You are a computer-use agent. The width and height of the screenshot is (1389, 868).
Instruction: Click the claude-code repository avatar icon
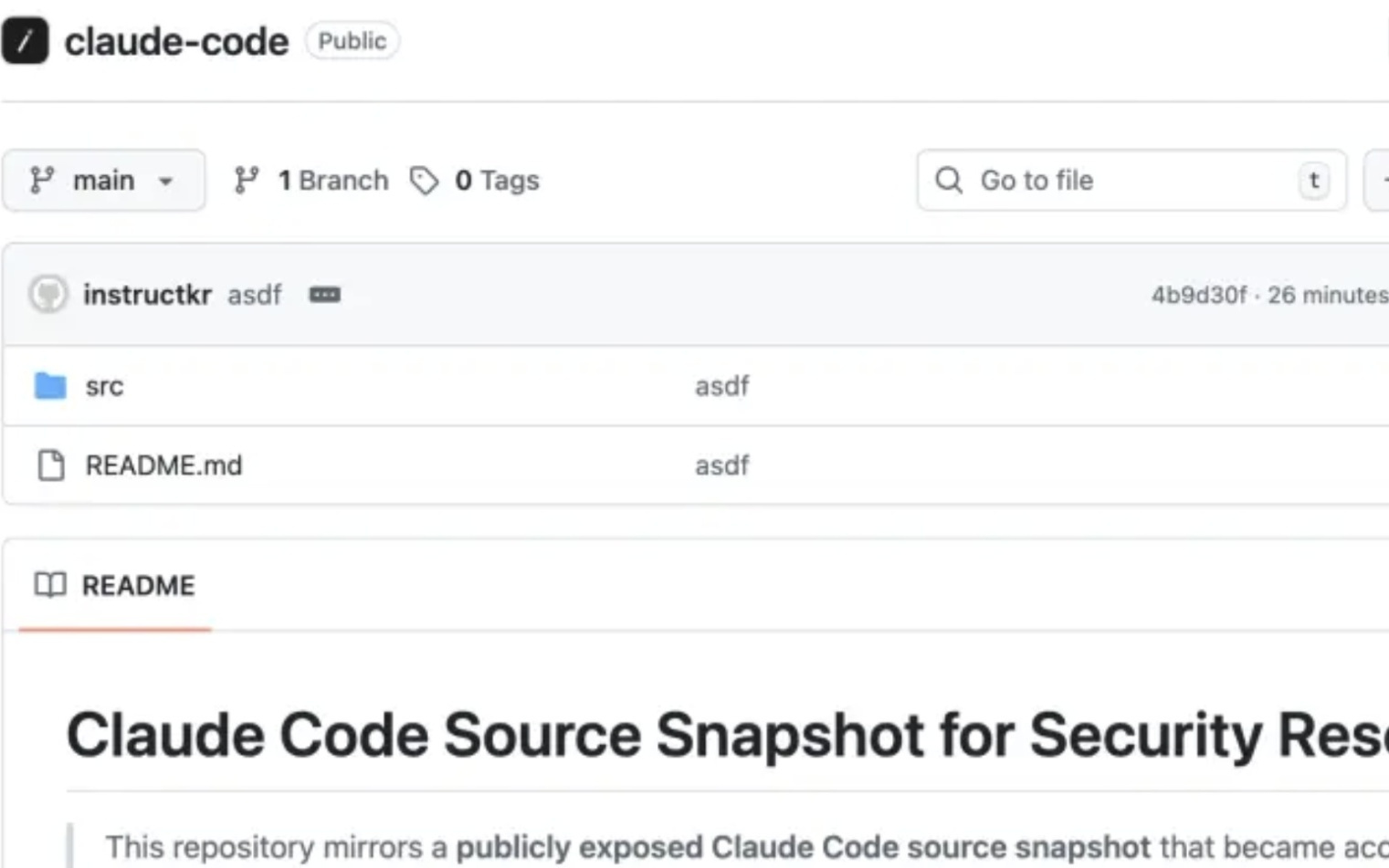(x=25, y=41)
